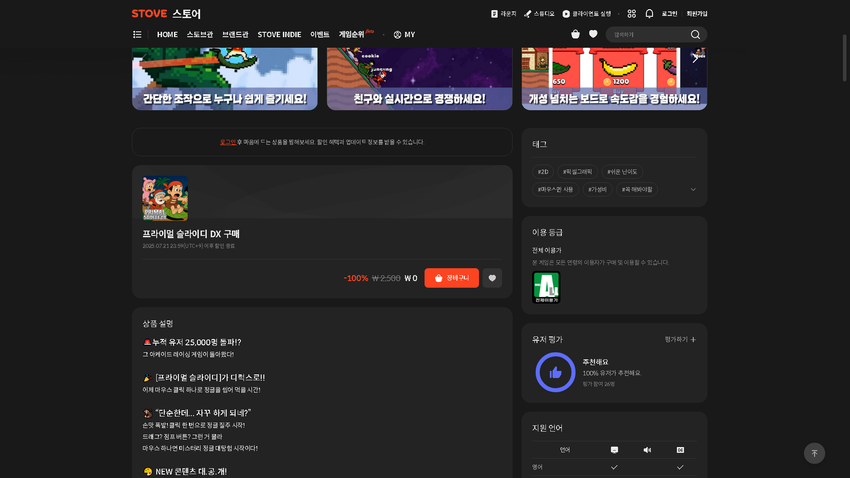Click the 로그인 link in the header
The image size is (850, 478).
pos(669,14)
